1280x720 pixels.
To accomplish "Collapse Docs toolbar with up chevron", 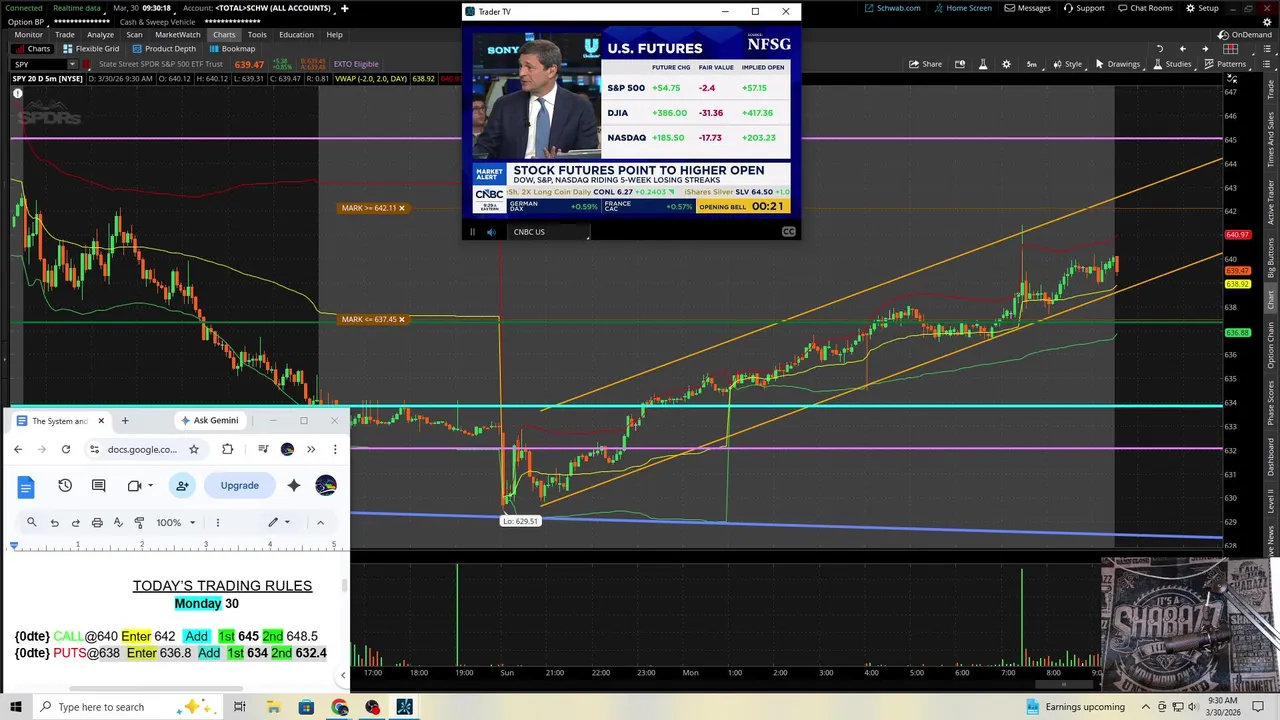I will [x=320, y=522].
